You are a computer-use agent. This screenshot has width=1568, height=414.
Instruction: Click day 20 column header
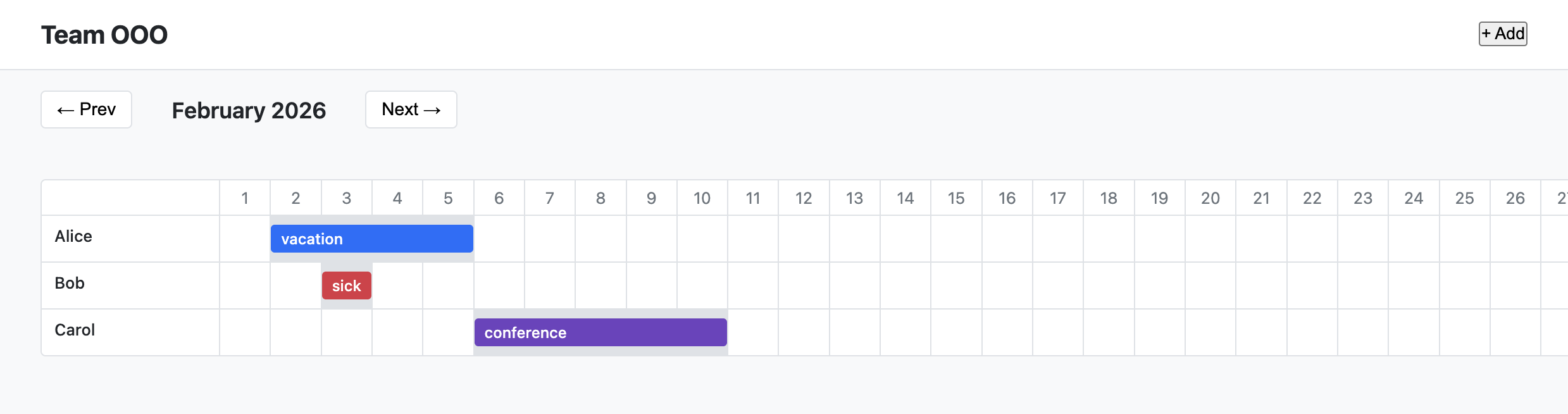pyautogui.click(x=1210, y=198)
